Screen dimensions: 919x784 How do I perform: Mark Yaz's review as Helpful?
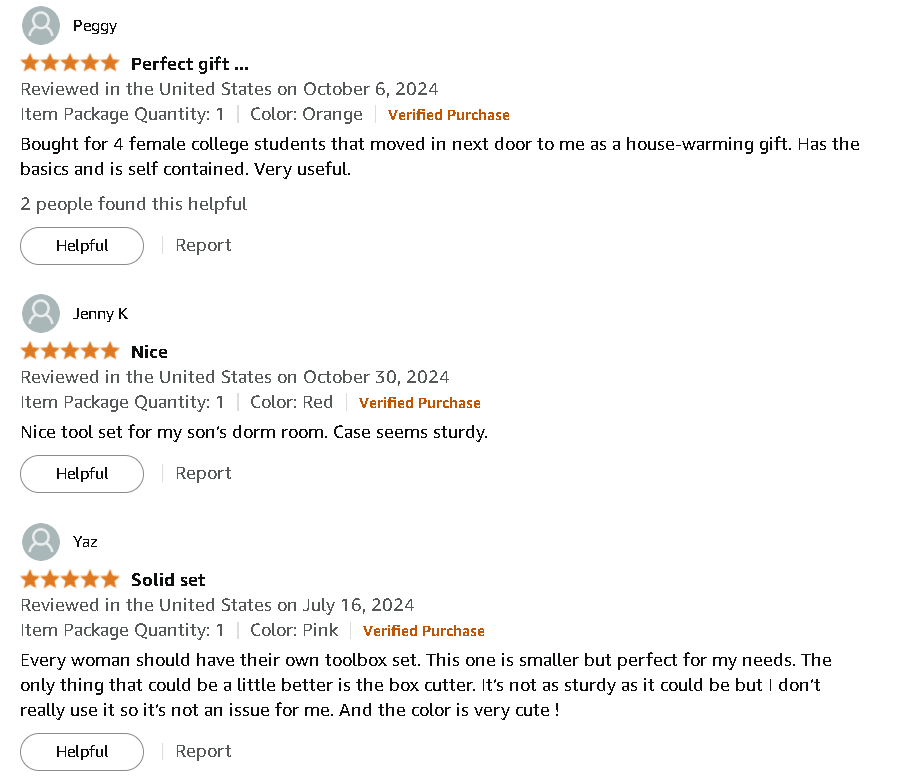click(82, 751)
